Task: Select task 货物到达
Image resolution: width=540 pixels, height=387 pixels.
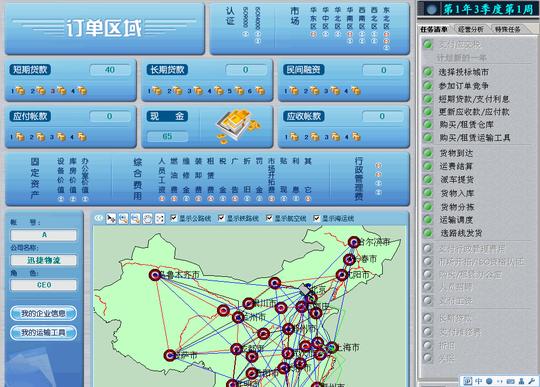Action: [456, 153]
